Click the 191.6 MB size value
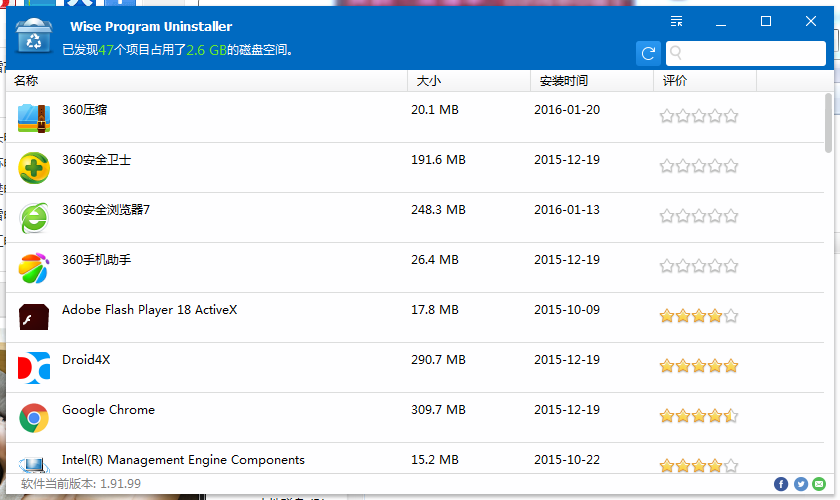This screenshot has width=840, height=500. point(438,160)
